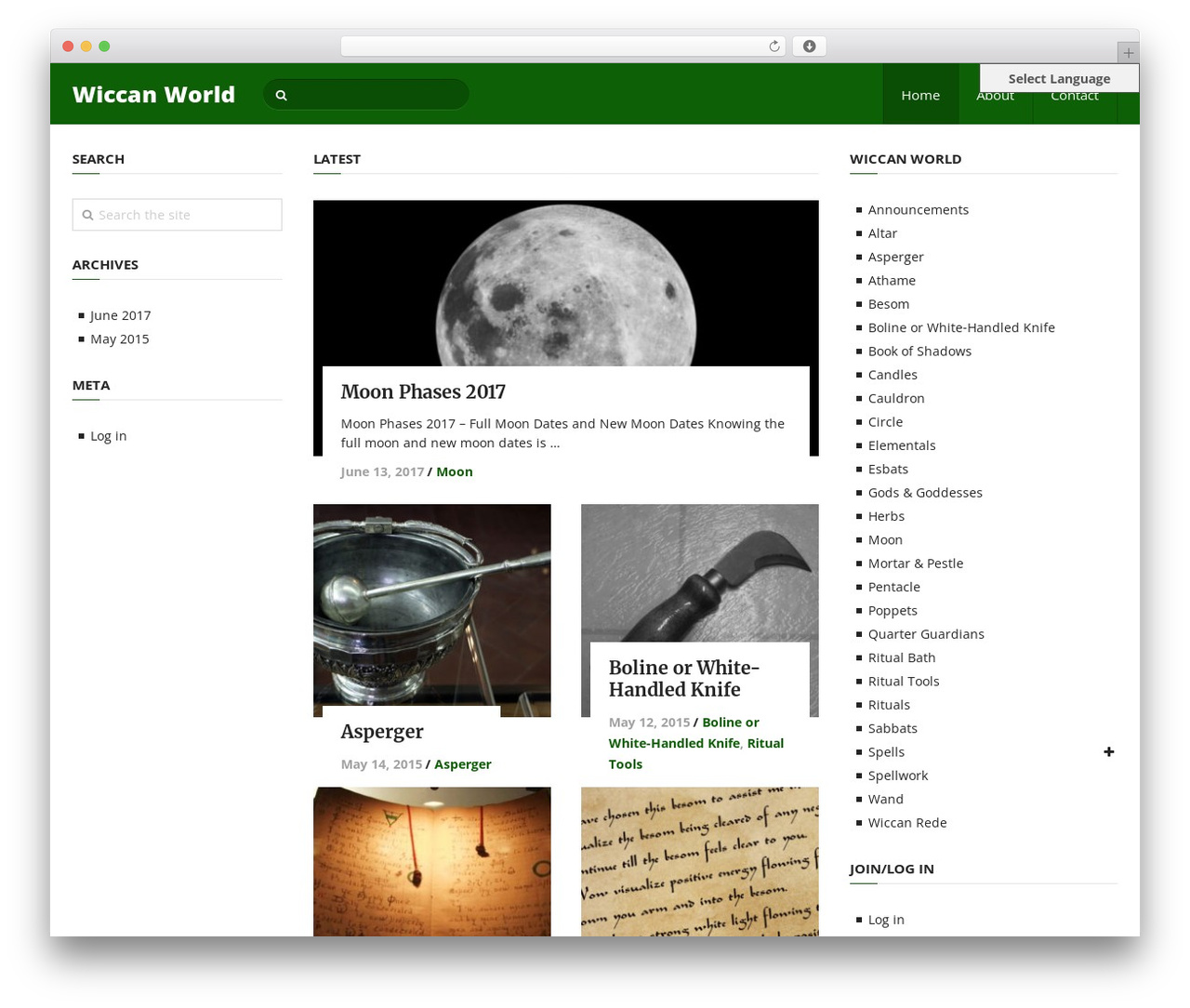Open the Asperger category in sidebar
The width and height of the screenshot is (1190, 1008).
[x=895, y=257]
